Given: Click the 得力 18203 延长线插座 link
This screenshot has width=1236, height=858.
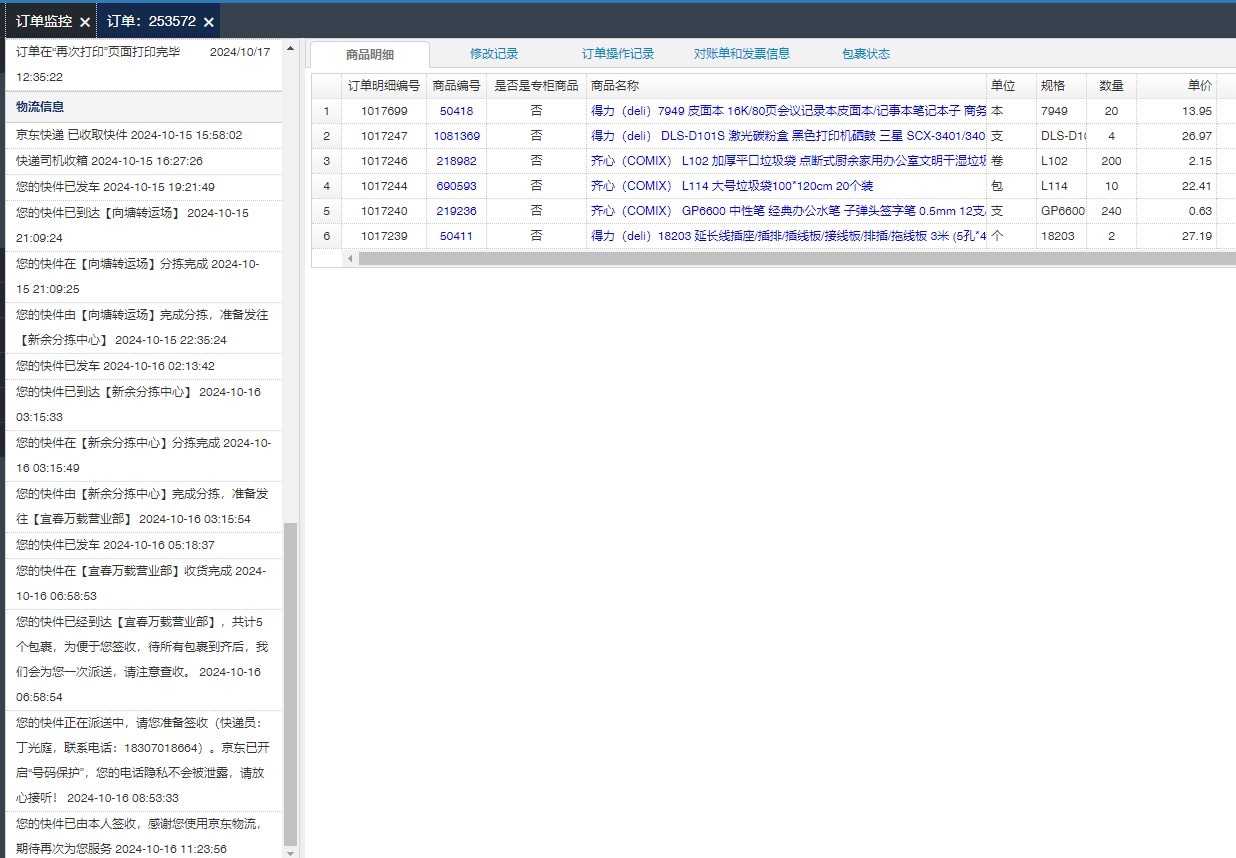Looking at the screenshot, I should (x=788, y=236).
